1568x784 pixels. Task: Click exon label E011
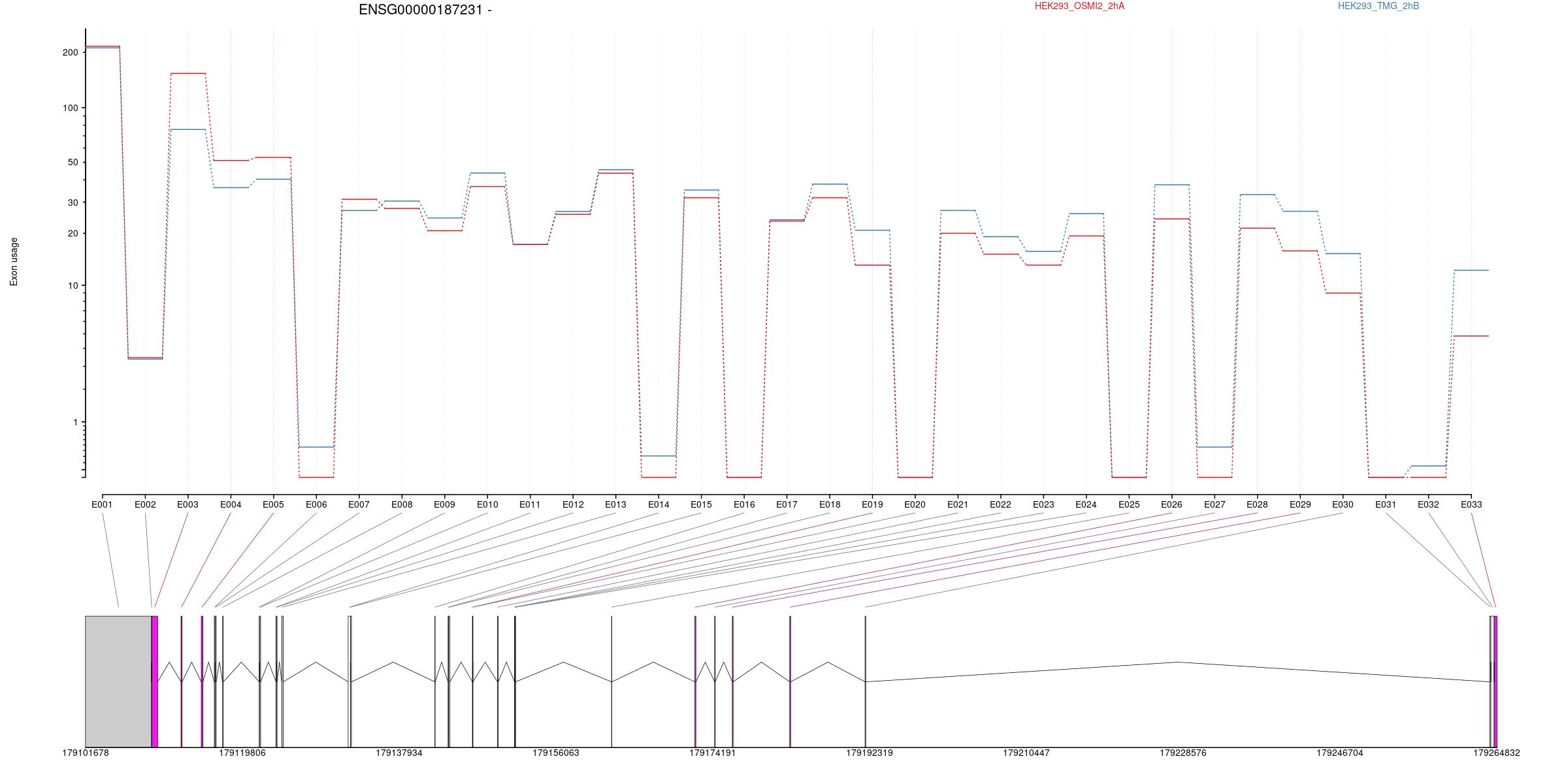(530, 504)
